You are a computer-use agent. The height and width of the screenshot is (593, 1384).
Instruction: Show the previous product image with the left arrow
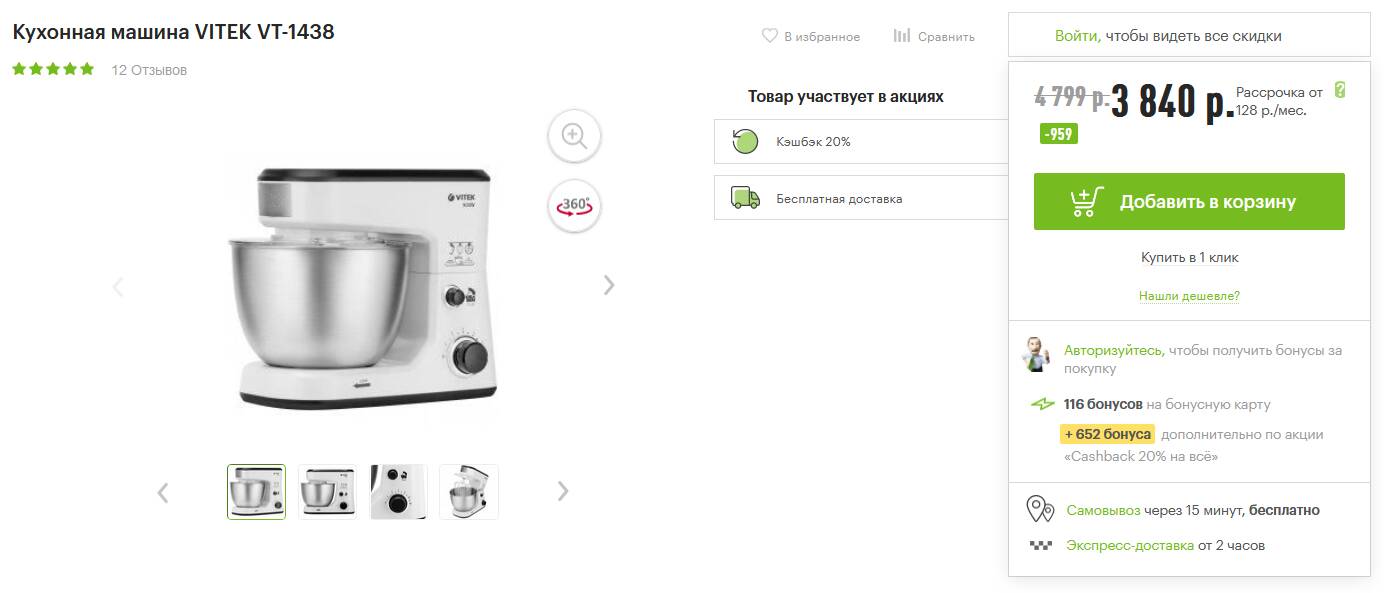(x=118, y=287)
